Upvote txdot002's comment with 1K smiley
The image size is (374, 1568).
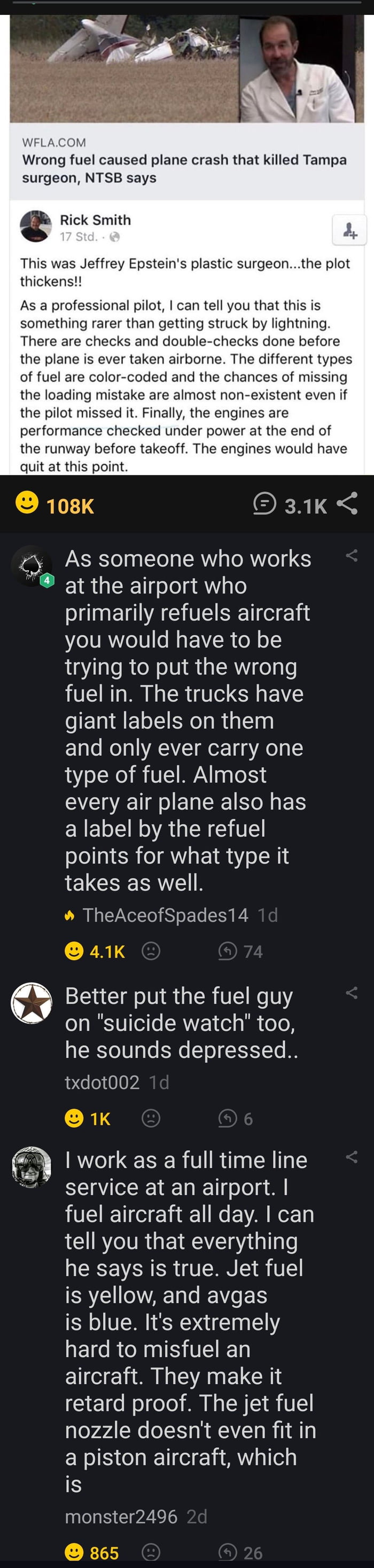click(x=74, y=1118)
